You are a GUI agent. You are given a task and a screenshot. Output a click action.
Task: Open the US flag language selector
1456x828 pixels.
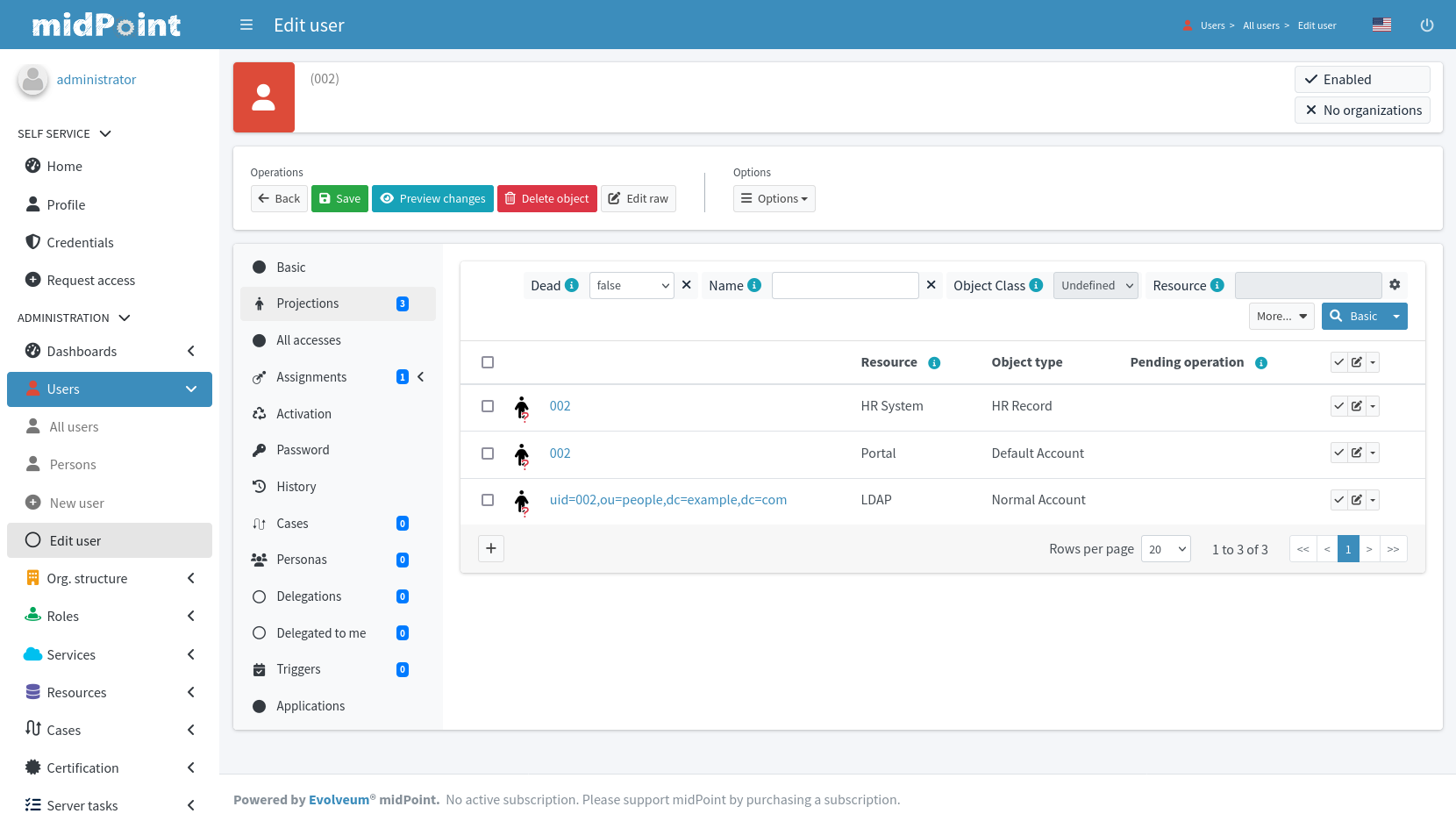coord(1381,25)
